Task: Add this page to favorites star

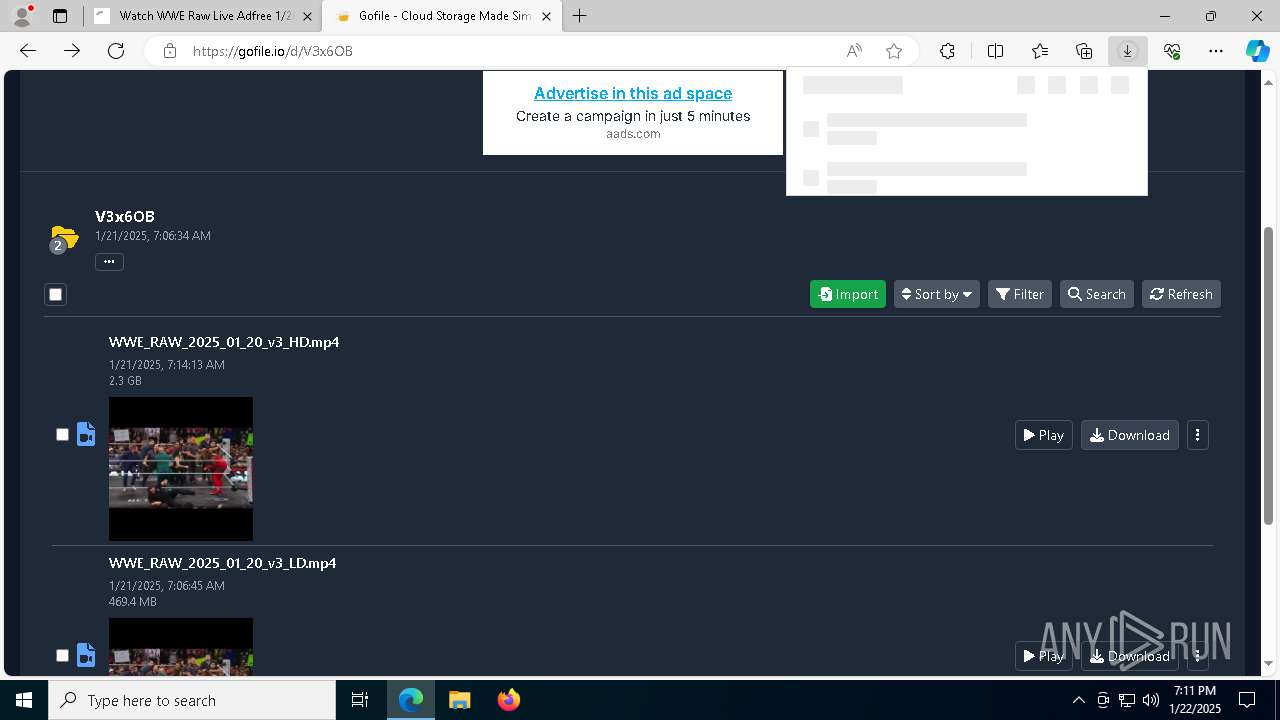Action: (894, 51)
